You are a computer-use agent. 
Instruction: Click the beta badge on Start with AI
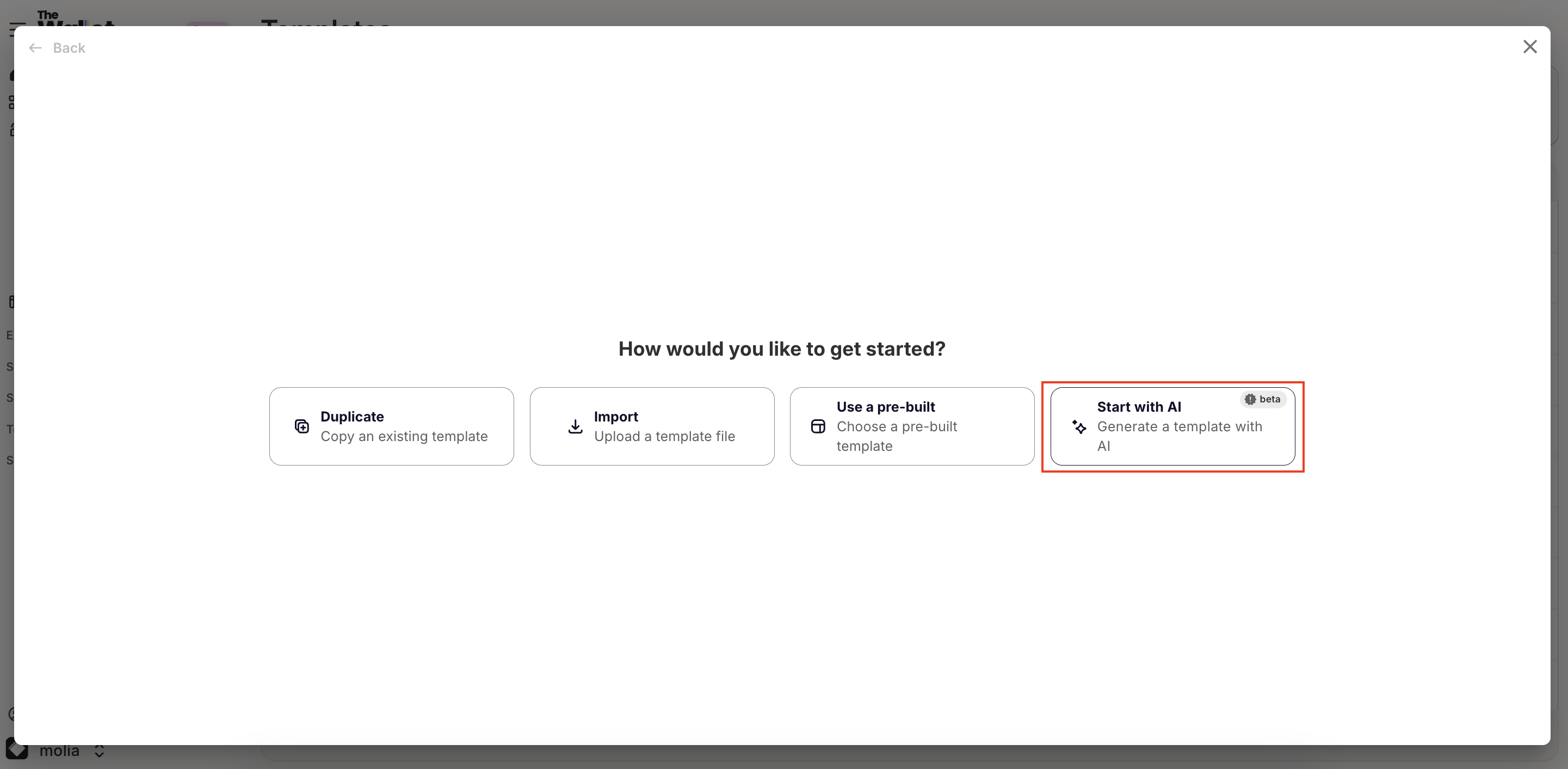(1262, 399)
